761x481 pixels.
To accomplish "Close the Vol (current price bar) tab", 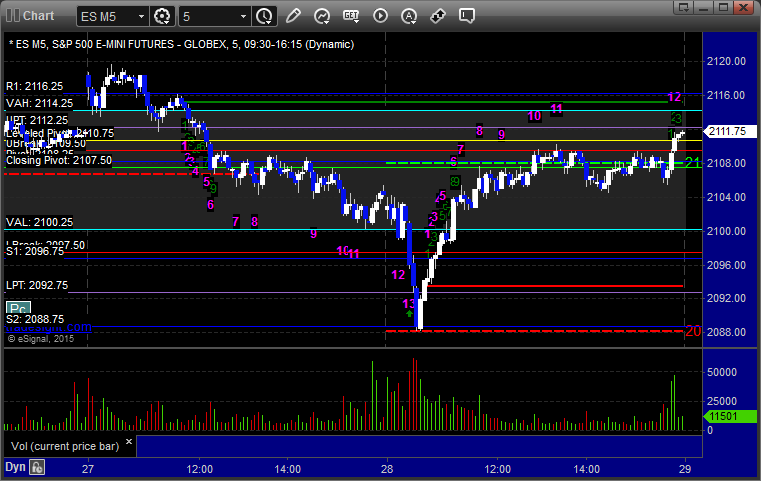I will point(128,441).
